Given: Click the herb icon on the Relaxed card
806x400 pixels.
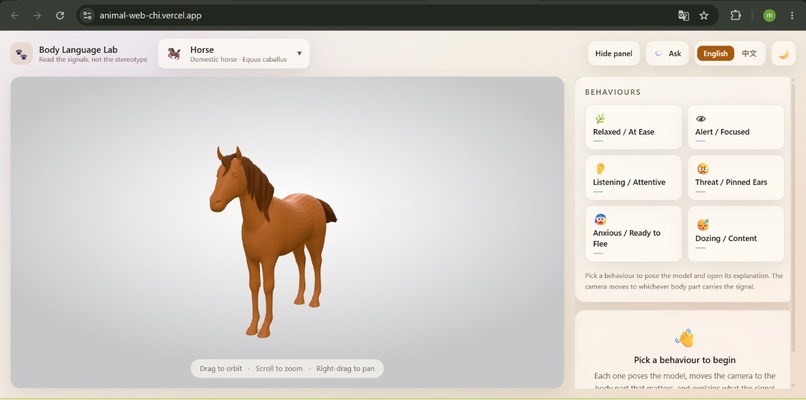Looking at the screenshot, I should pos(599,119).
